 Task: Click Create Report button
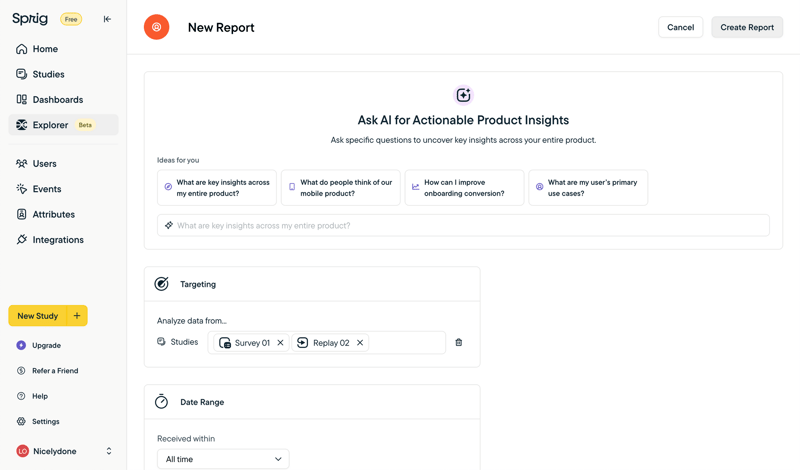tap(747, 28)
